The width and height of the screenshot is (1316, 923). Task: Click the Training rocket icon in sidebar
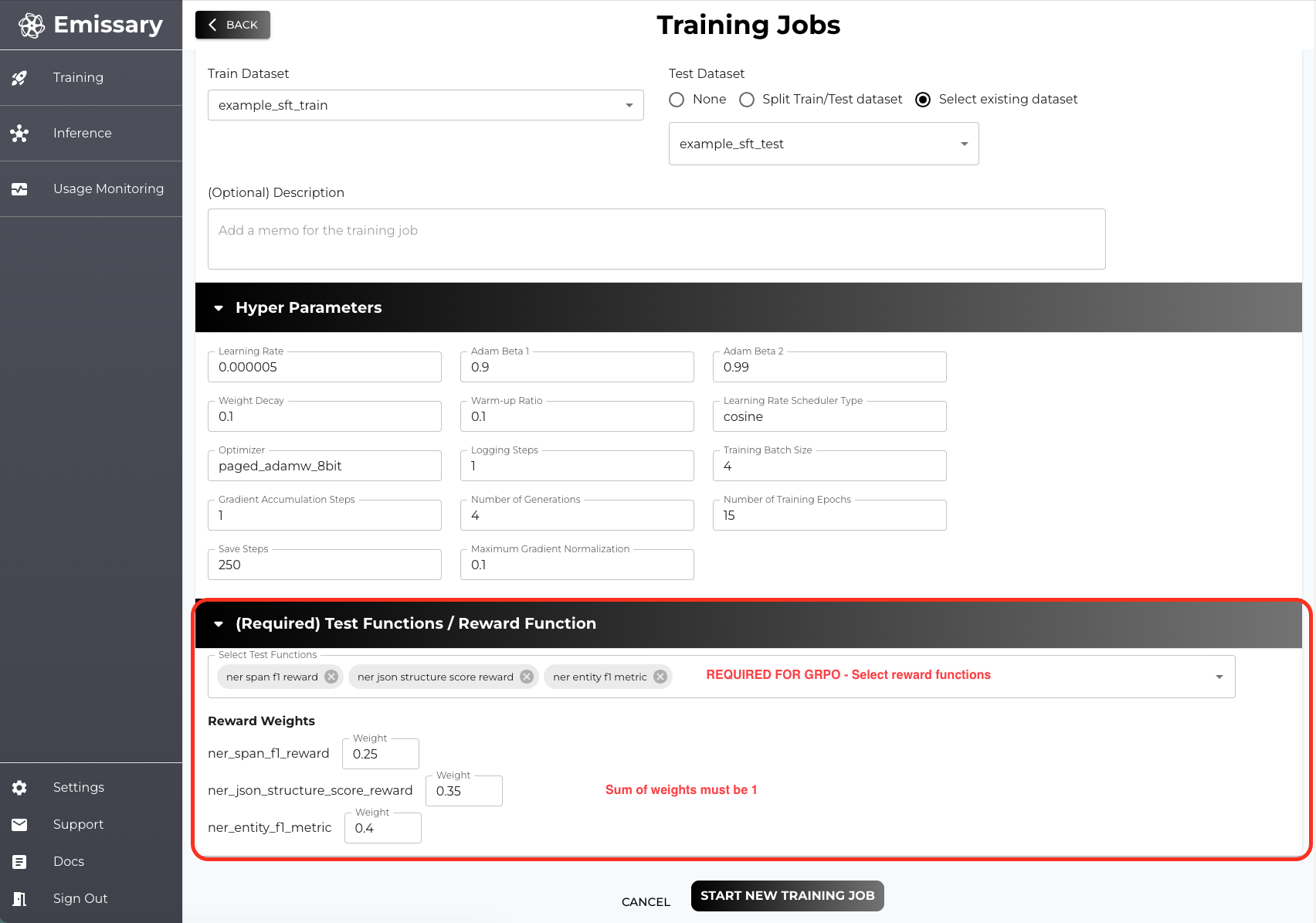click(x=19, y=78)
